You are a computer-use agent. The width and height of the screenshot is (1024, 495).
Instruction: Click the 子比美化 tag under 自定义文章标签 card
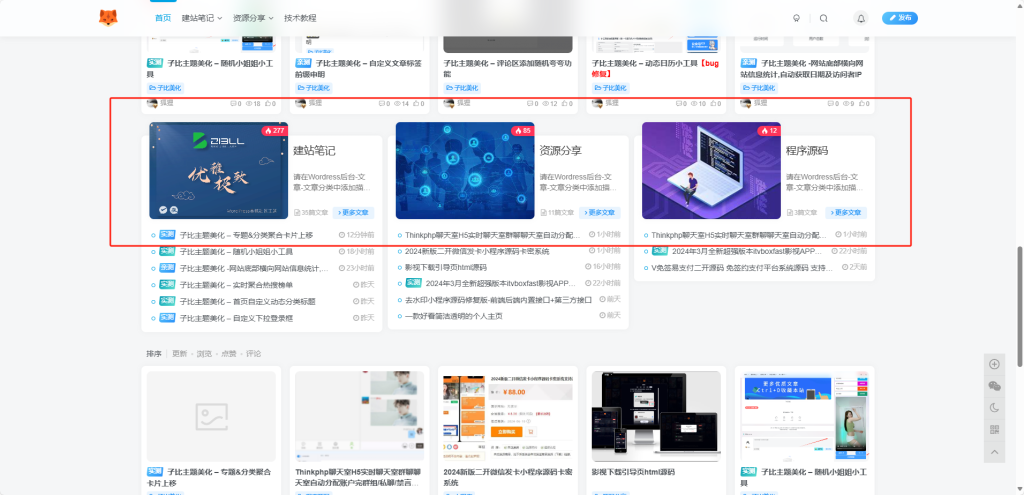pyautogui.click(x=313, y=88)
